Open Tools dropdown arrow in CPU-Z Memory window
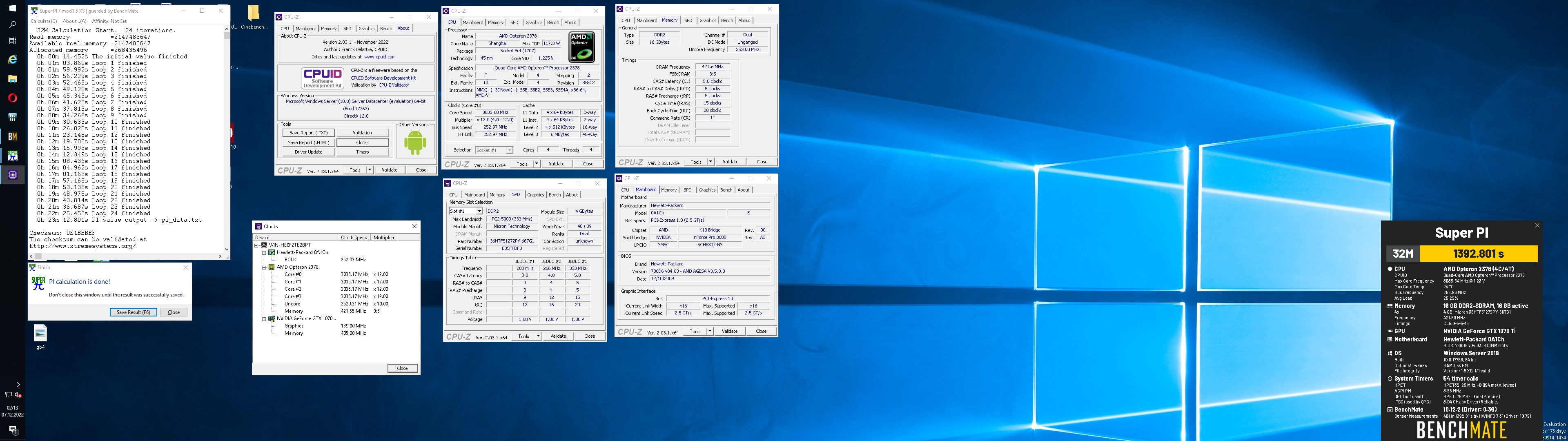Viewport: 1568px width, 441px height. 710,162
